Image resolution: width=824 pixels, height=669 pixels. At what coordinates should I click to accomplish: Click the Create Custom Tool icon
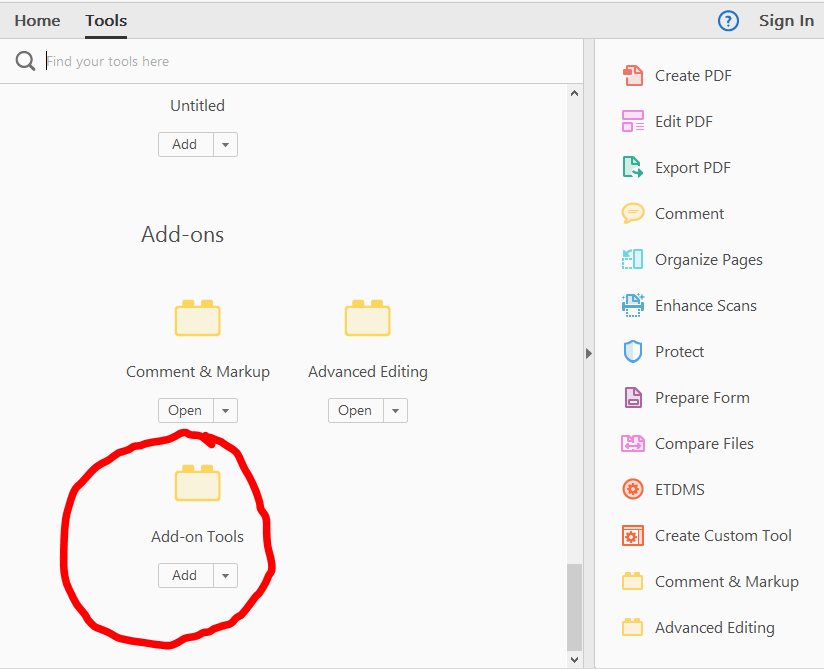pos(633,535)
